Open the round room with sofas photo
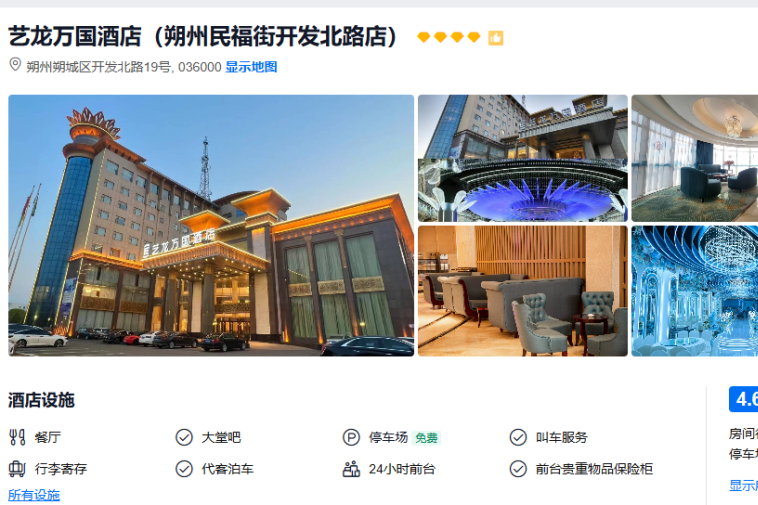The image size is (758, 505). click(x=695, y=159)
